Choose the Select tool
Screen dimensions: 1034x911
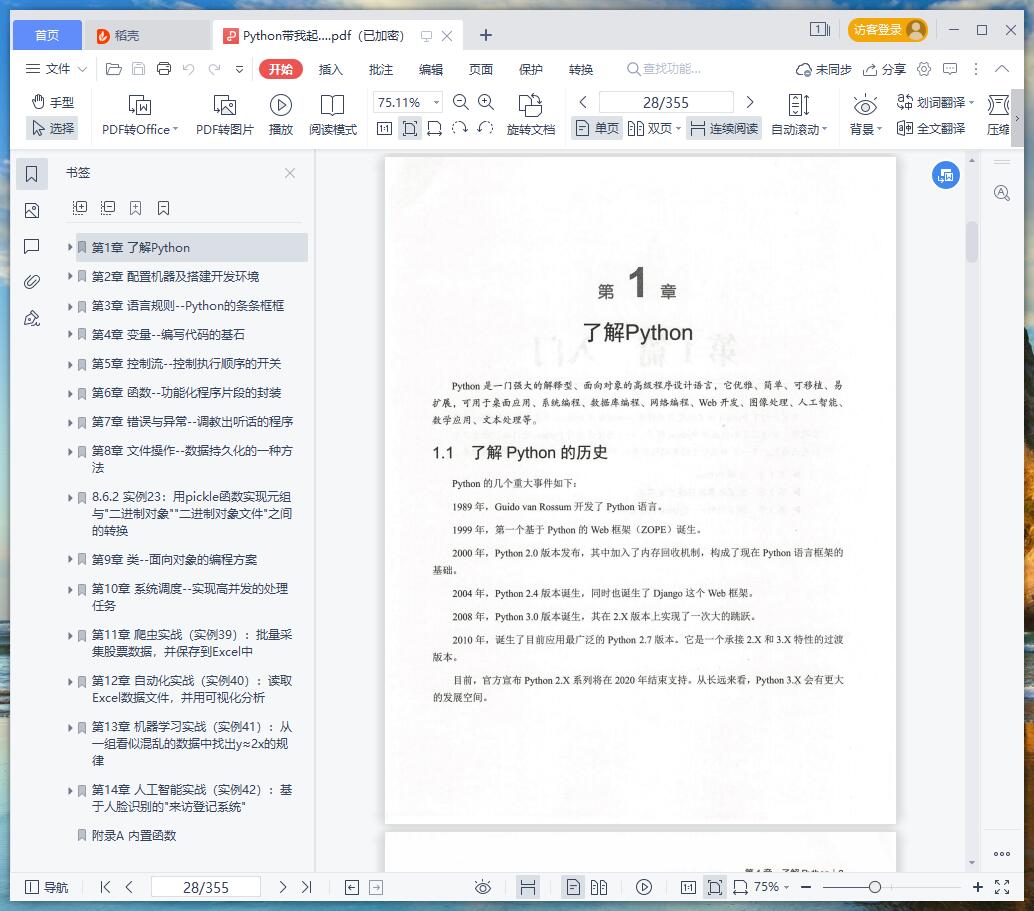tap(53, 128)
